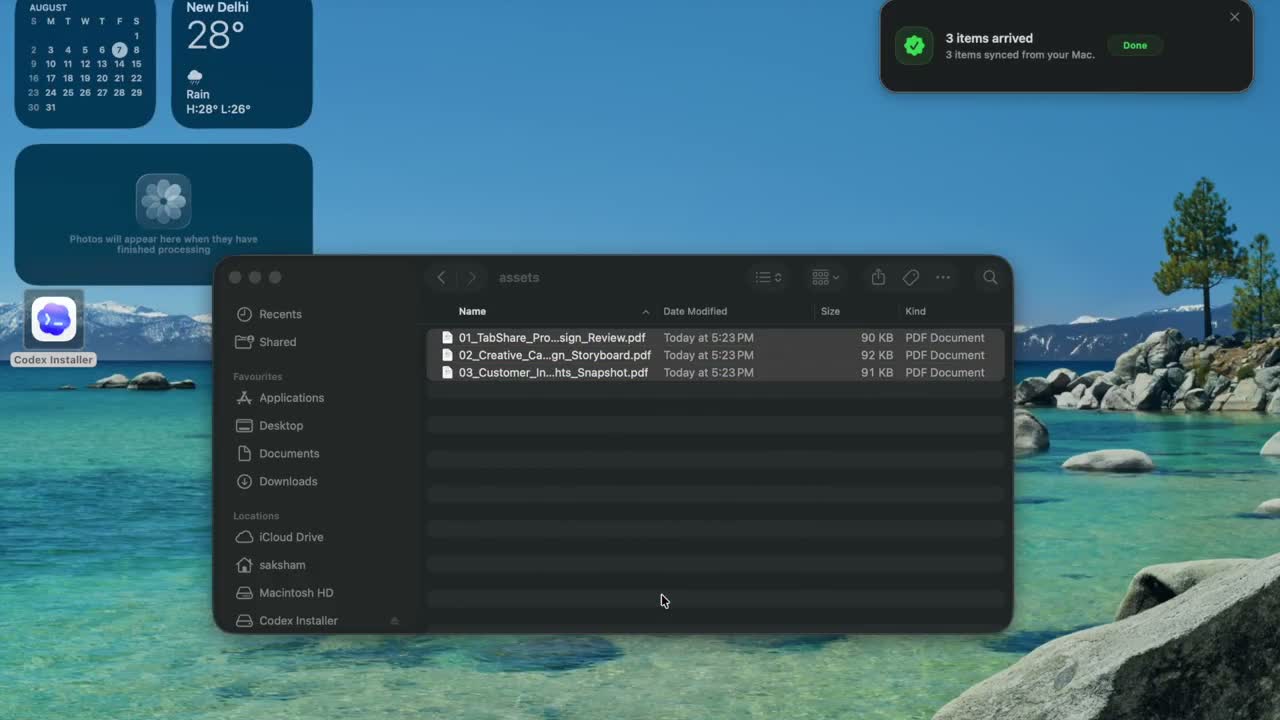Select Codex Installer volume in sidebar
This screenshot has width=1280, height=720.
coord(298,621)
